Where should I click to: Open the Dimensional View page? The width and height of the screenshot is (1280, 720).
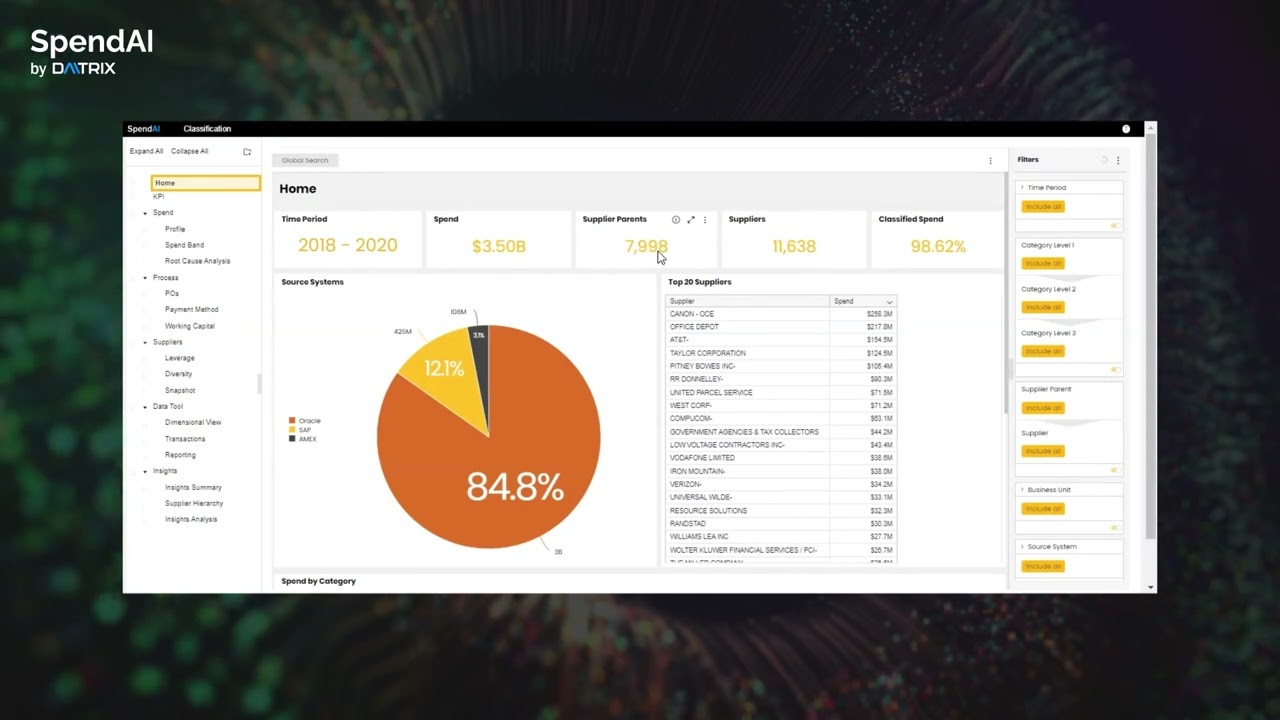pyautogui.click(x=193, y=423)
